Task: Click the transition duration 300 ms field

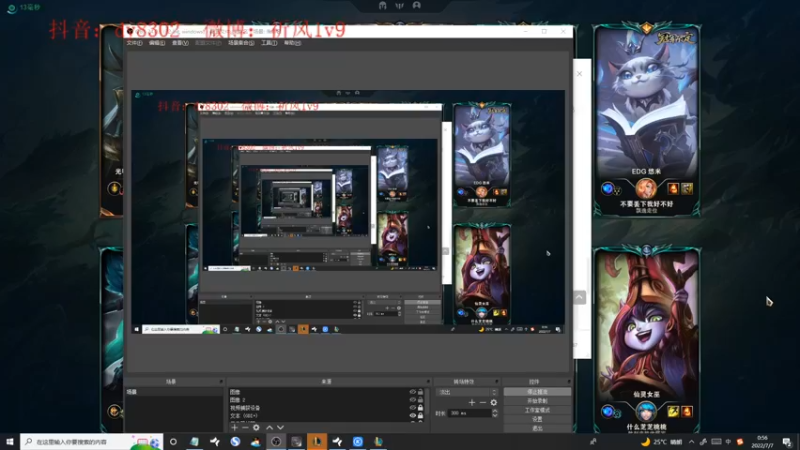Action: point(469,413)
